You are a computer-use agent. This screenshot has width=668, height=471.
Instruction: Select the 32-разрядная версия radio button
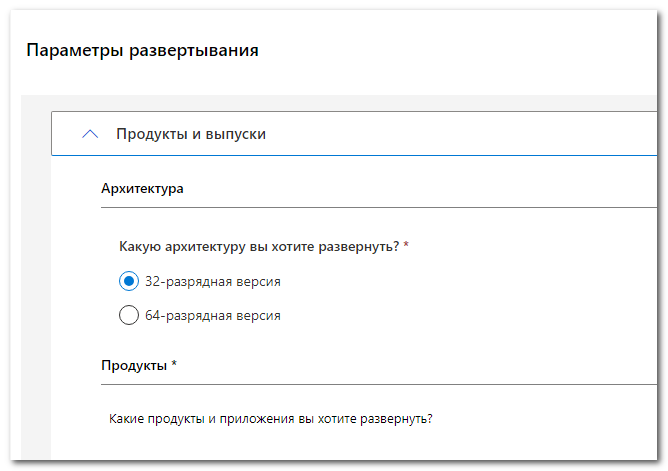[x=129, y=281]
